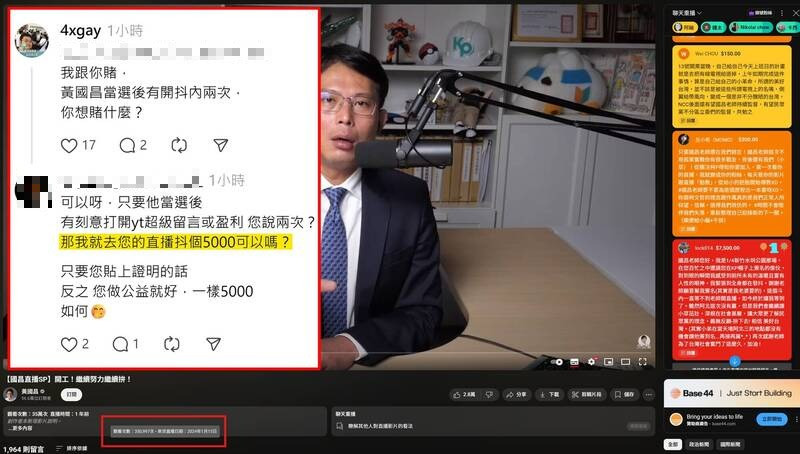This screenshot has height=454, width=800.
Task: Save video to a playlist (儲存)
Action: 624,394
